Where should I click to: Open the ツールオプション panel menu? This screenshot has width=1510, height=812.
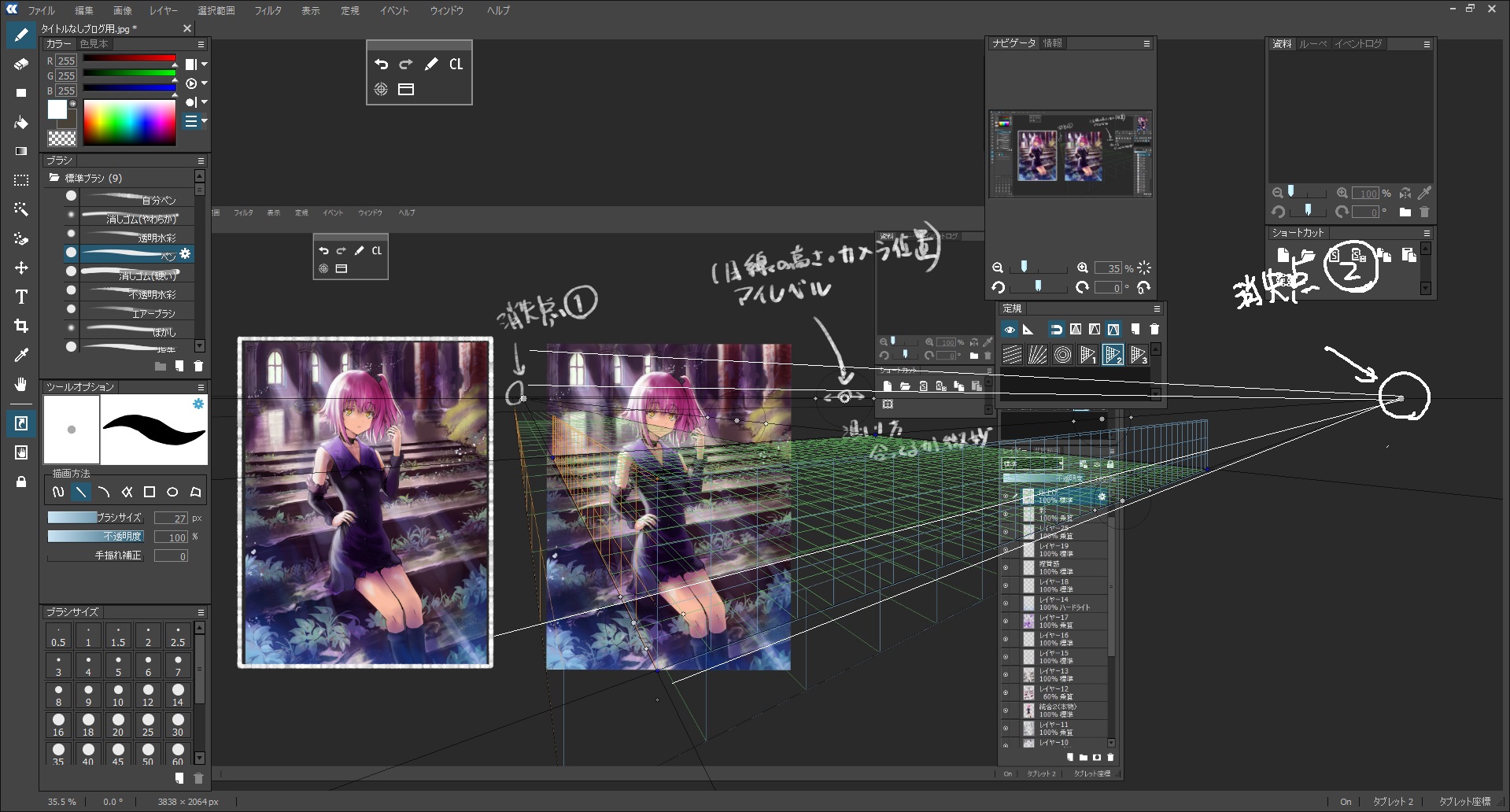point(201,387)
